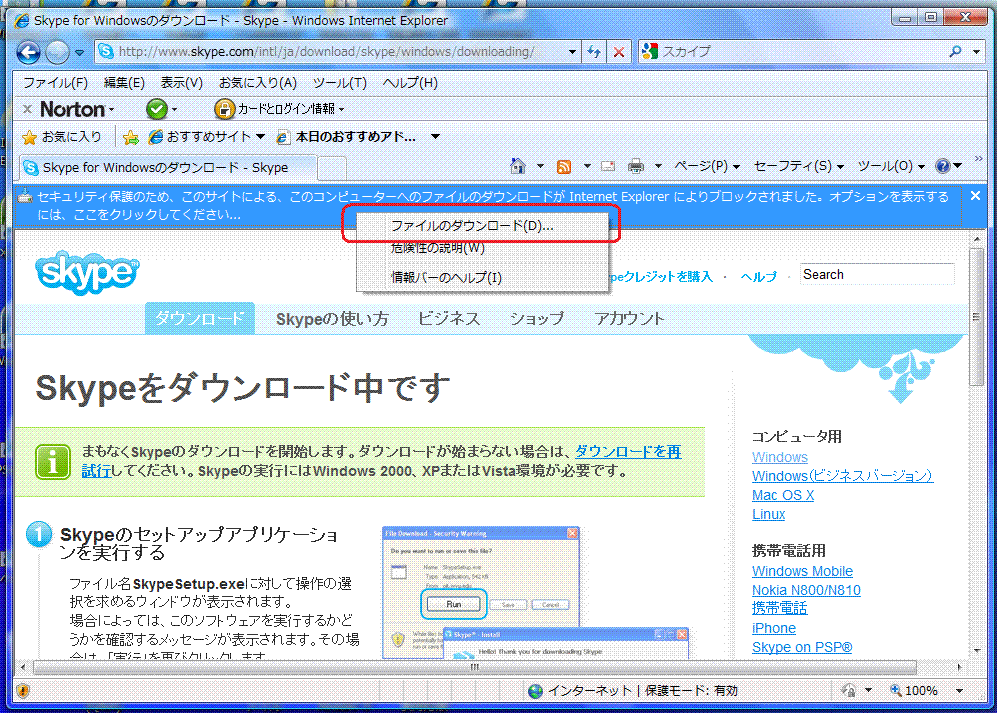The width and height of the screenshot is (997, 713).
Task: Click the Skype site Search field
Action: pyautogui.click(x=877, y=274)
